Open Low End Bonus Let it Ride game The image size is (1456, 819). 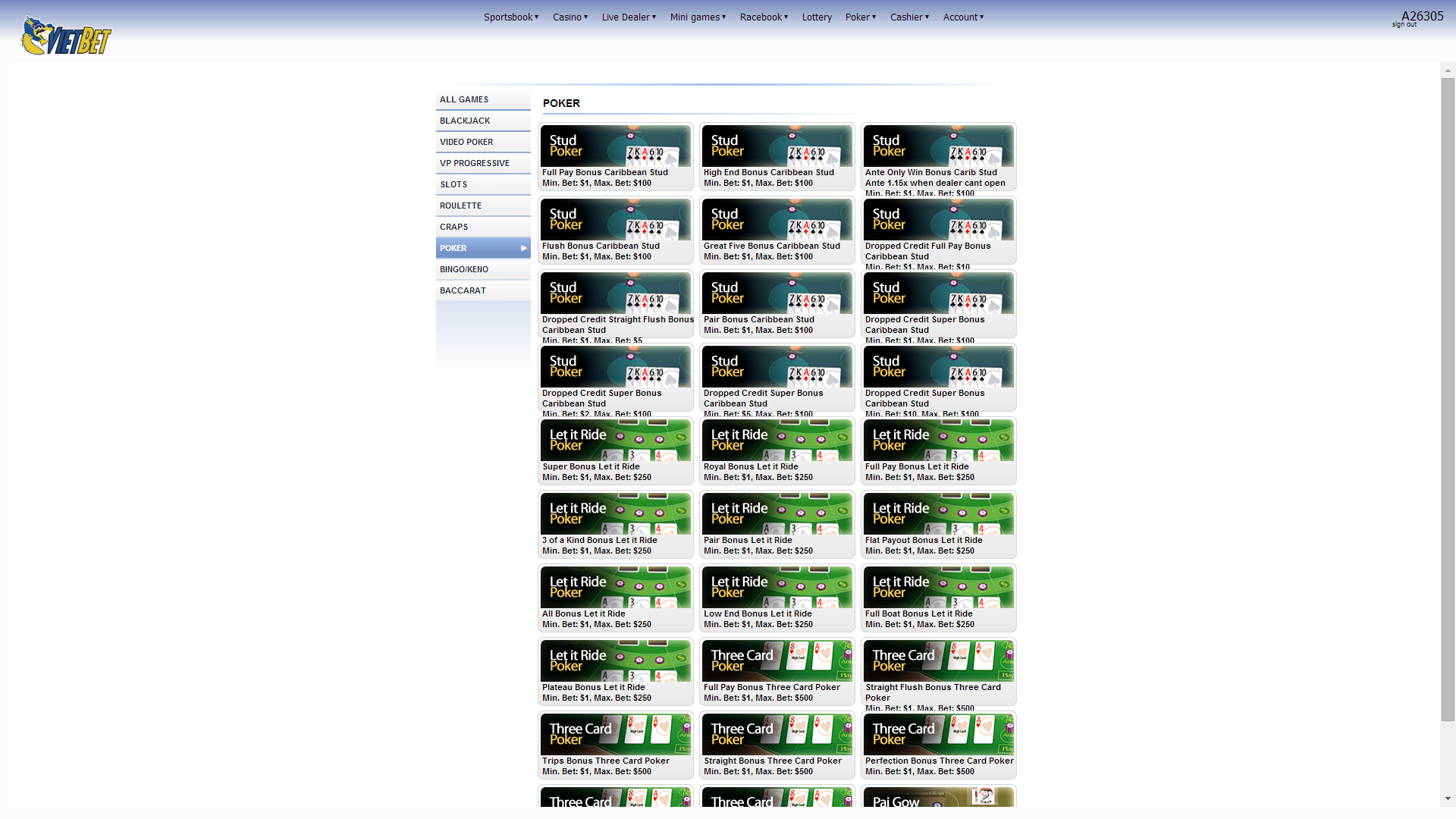coord(777,588)
